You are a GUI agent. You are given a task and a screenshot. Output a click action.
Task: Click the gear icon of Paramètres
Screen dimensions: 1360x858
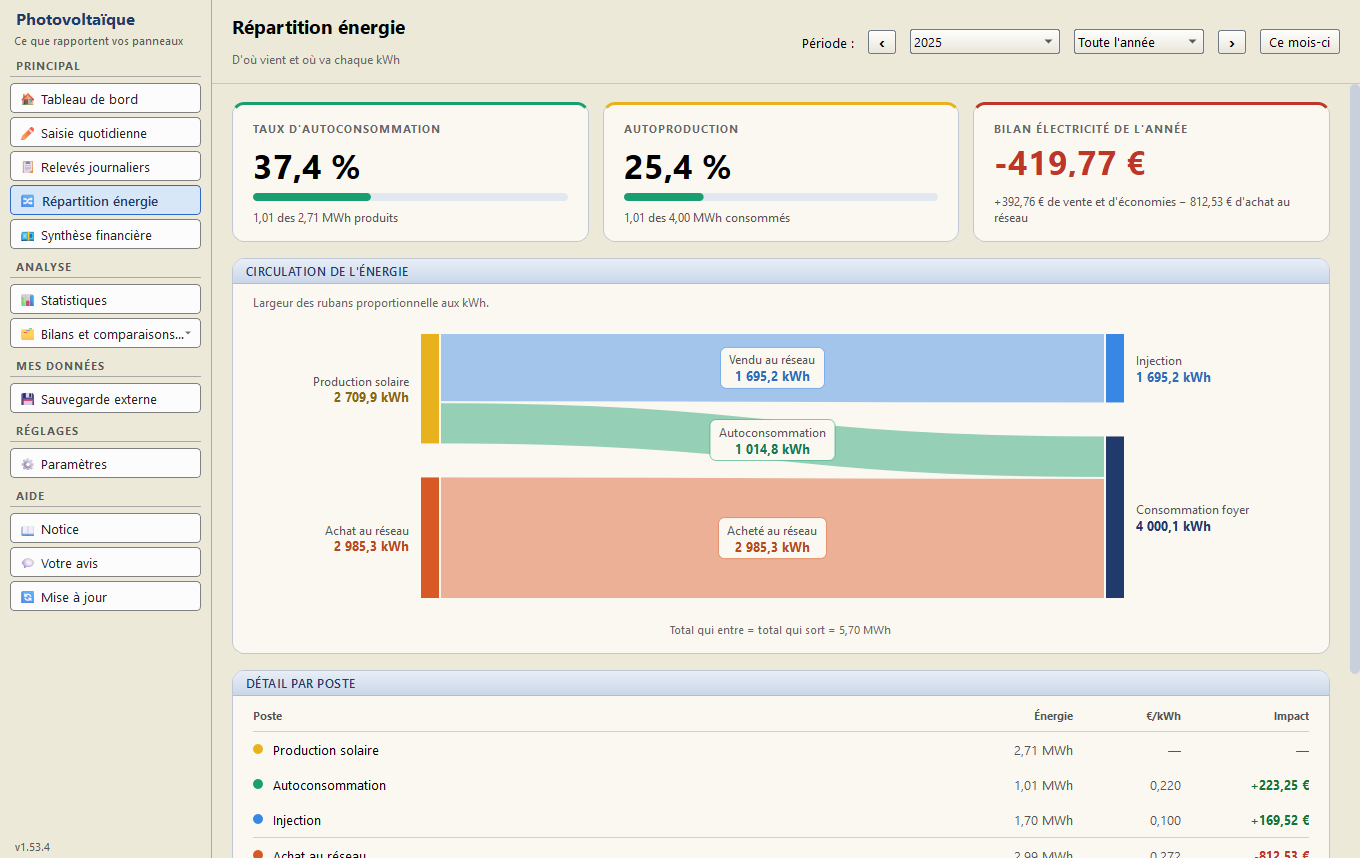pyautogui.click(x=28, y=464)
